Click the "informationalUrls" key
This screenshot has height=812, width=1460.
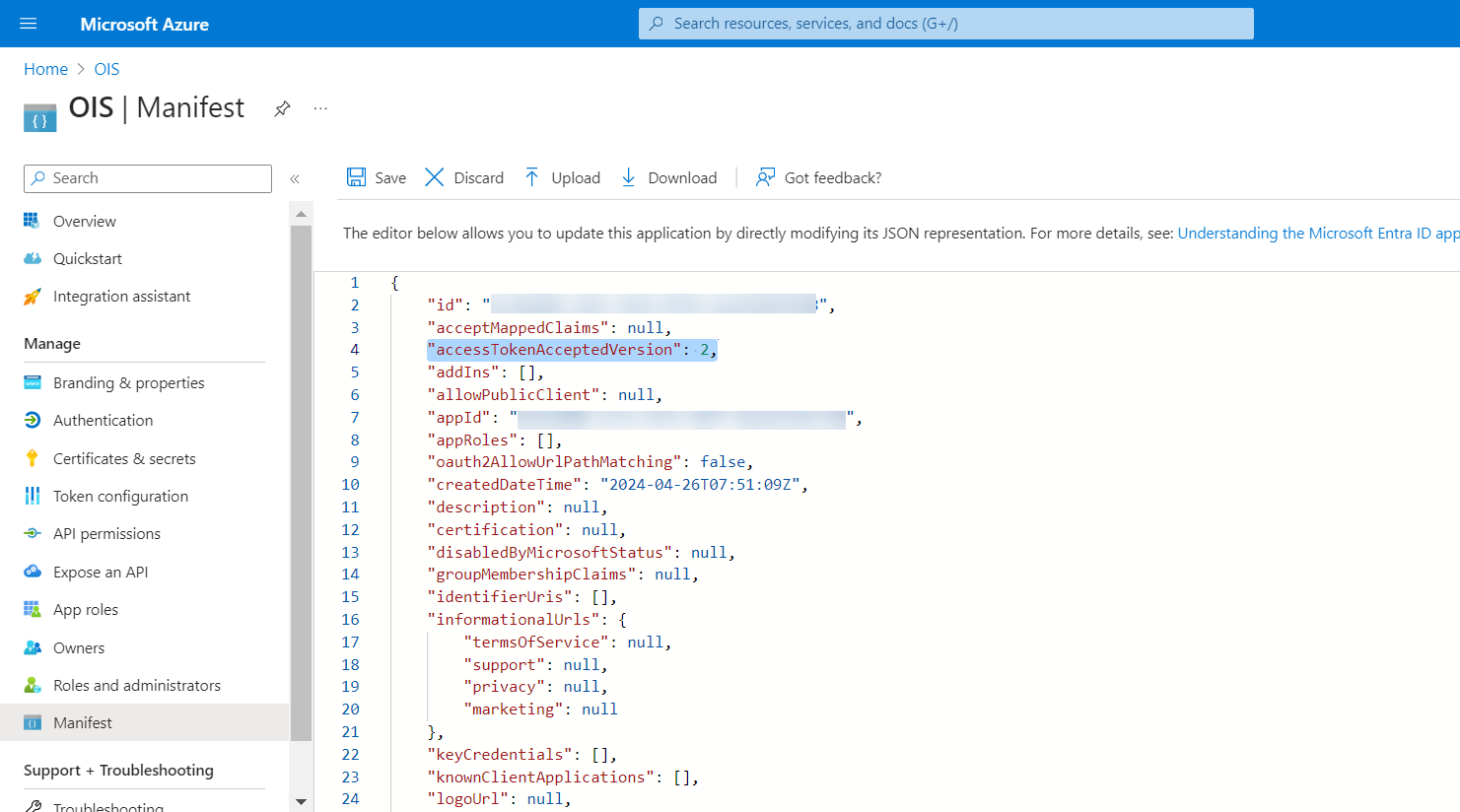click(514, 620)
